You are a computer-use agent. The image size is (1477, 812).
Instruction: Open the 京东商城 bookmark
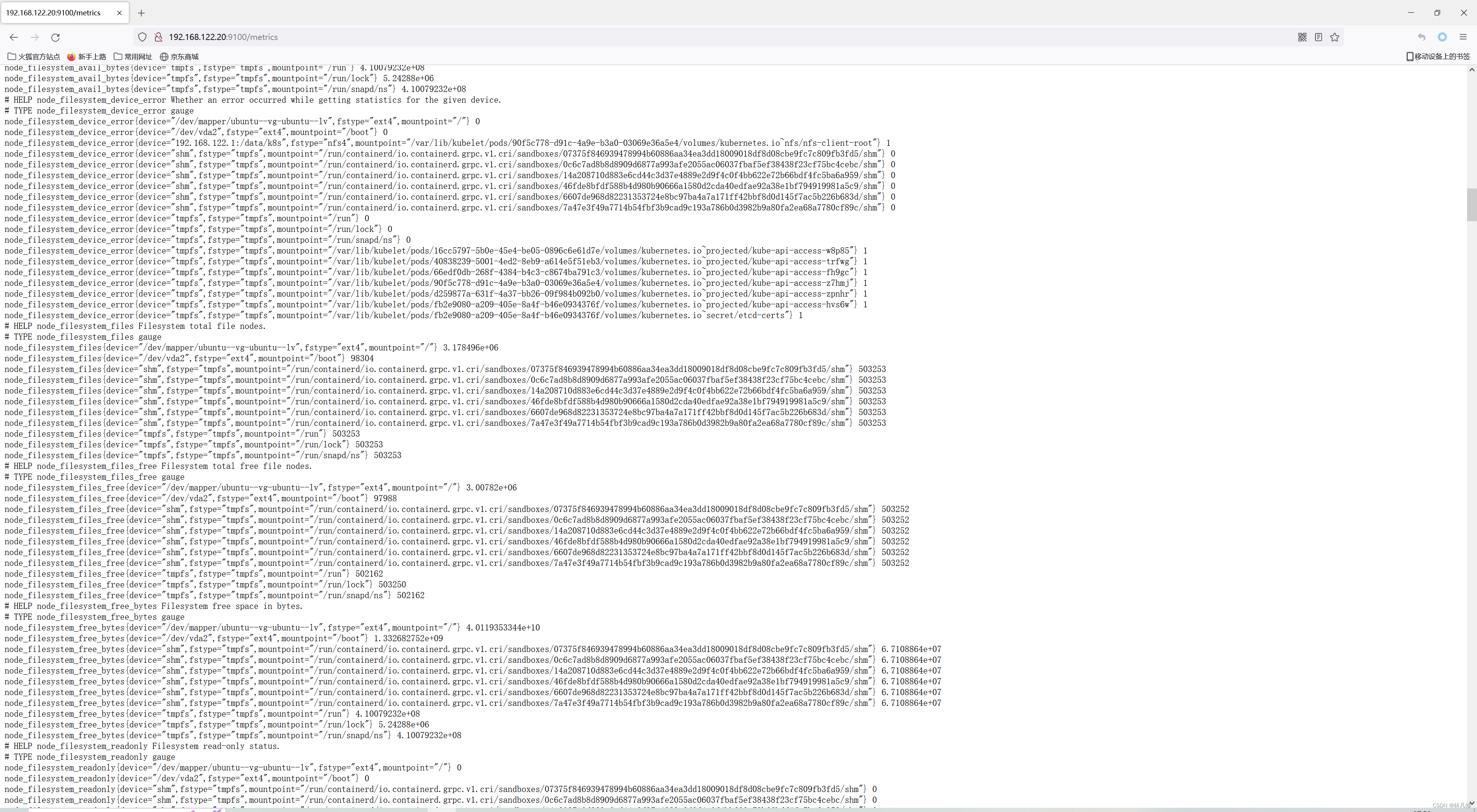pyautogui.click(x=179, y=57)
